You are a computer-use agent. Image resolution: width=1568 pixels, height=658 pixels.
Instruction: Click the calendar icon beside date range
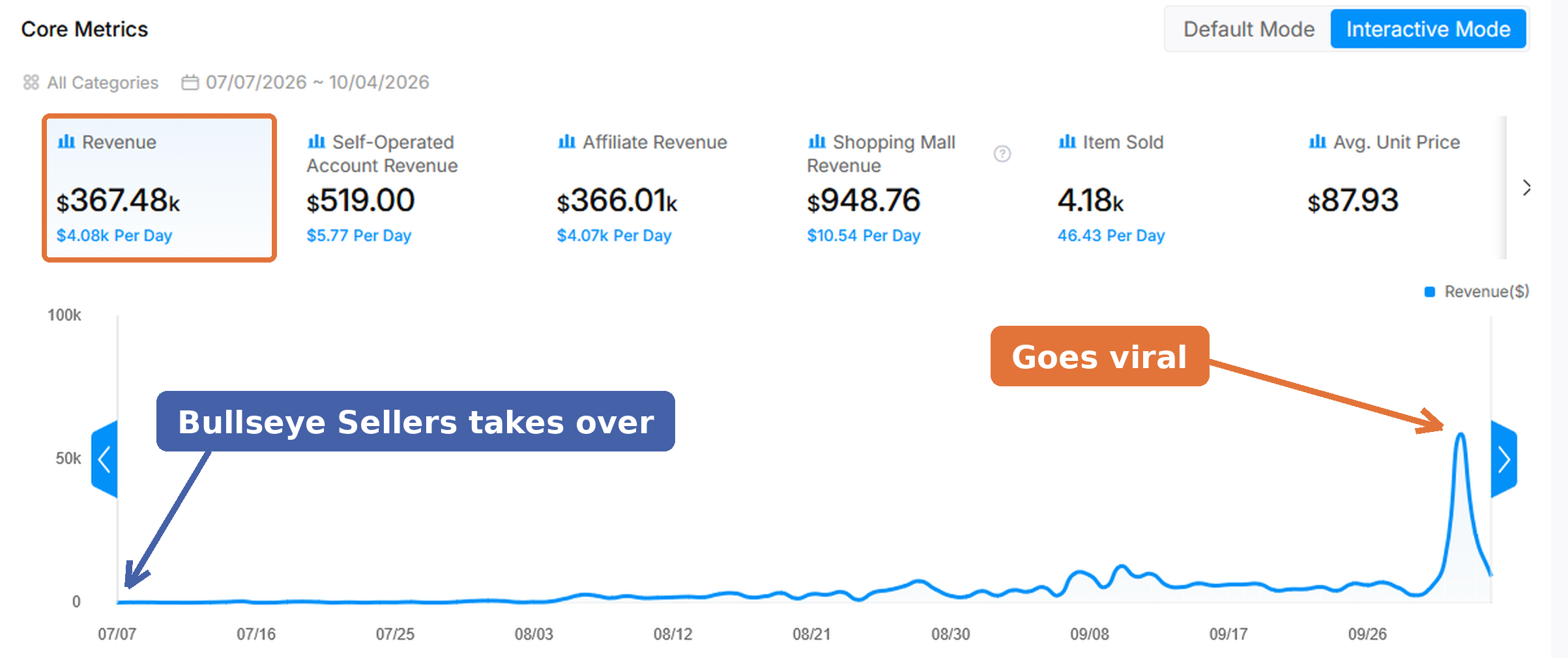coord(190,83)
